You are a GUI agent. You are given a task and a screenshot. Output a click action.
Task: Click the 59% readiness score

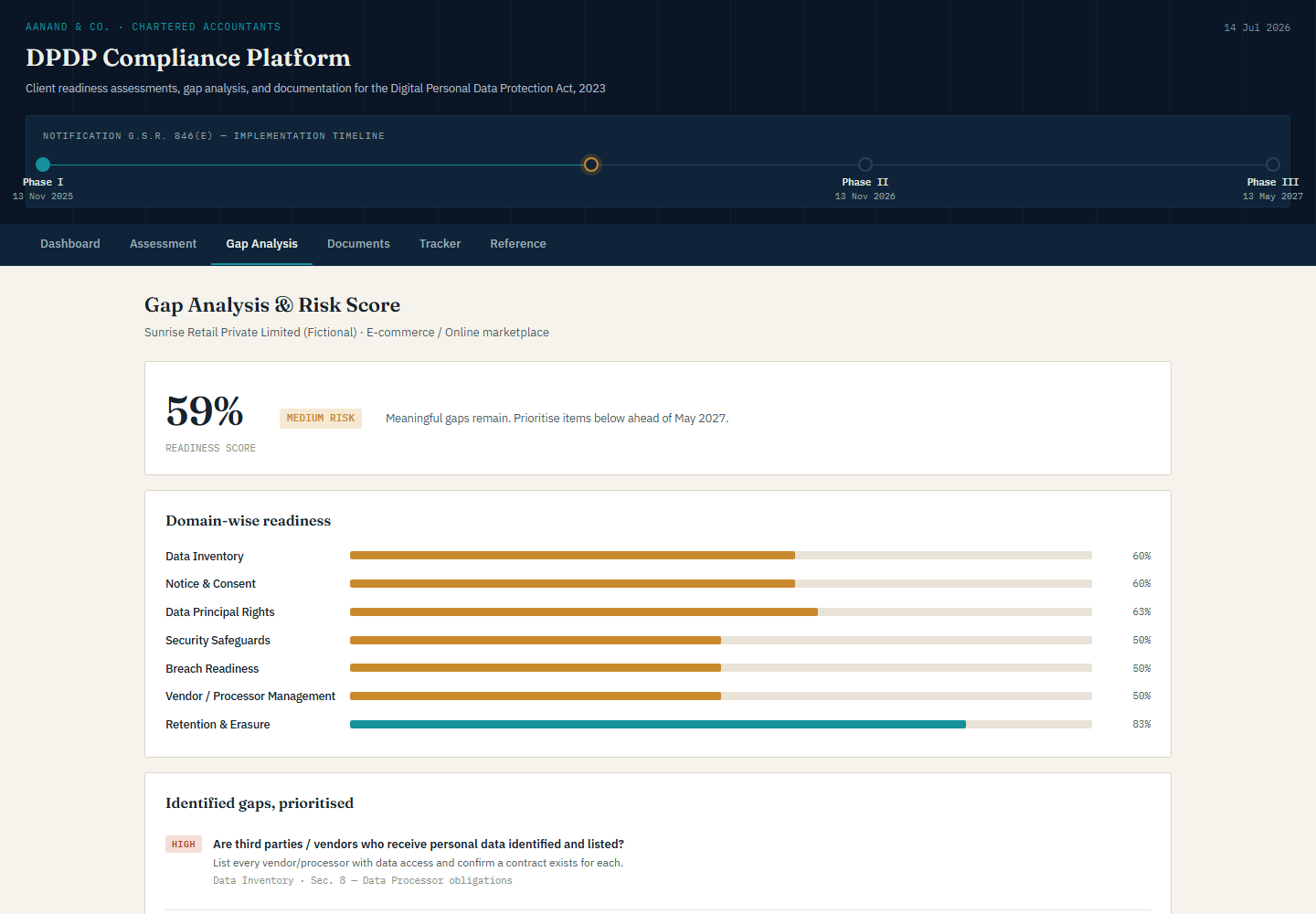(x=205, y=411)
